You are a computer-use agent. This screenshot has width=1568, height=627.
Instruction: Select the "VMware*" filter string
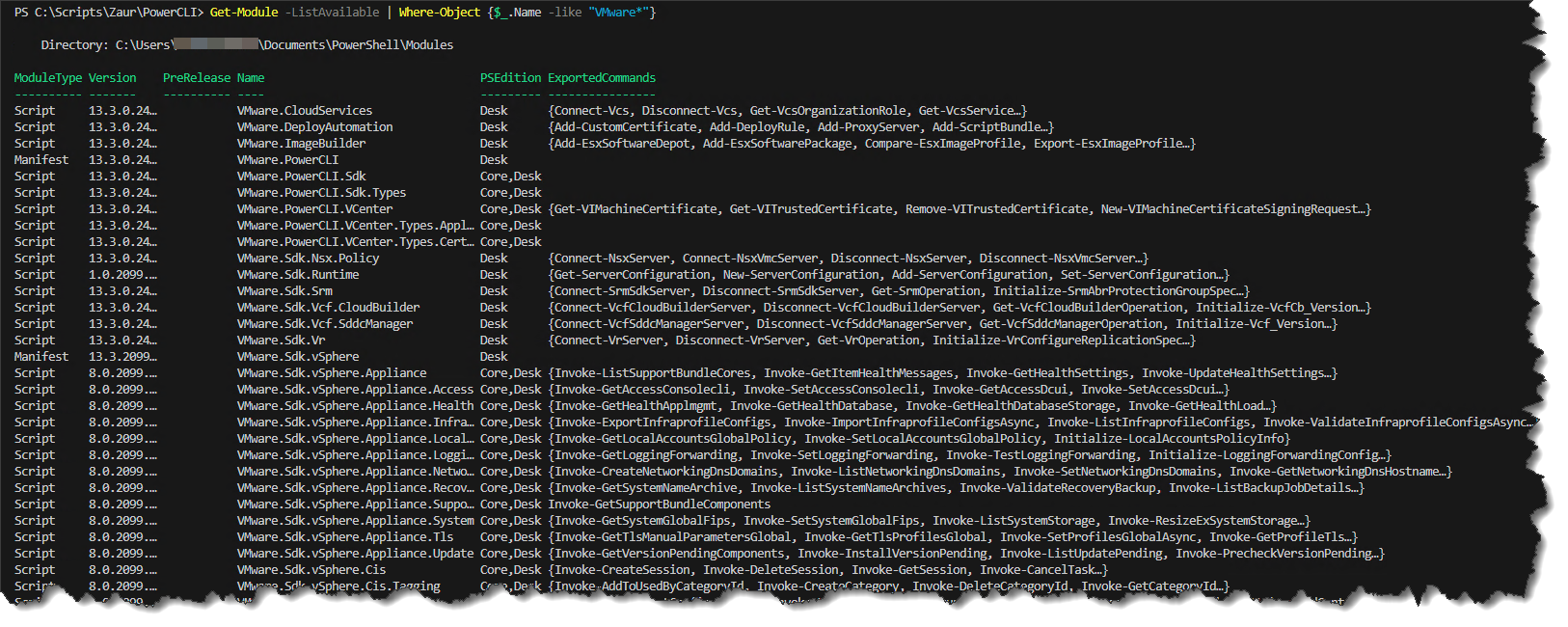620,13
